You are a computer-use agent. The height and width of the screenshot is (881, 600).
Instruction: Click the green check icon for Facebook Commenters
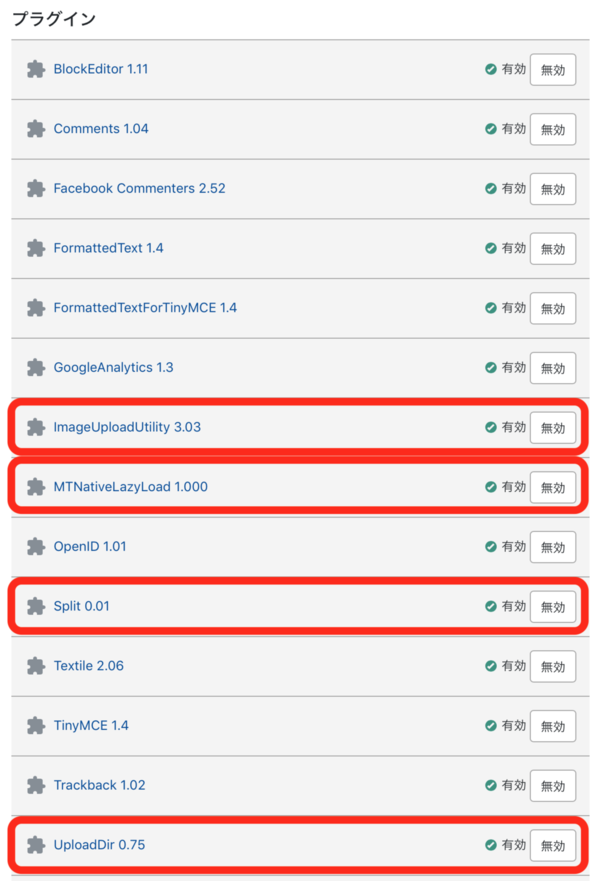click(491, 188)
